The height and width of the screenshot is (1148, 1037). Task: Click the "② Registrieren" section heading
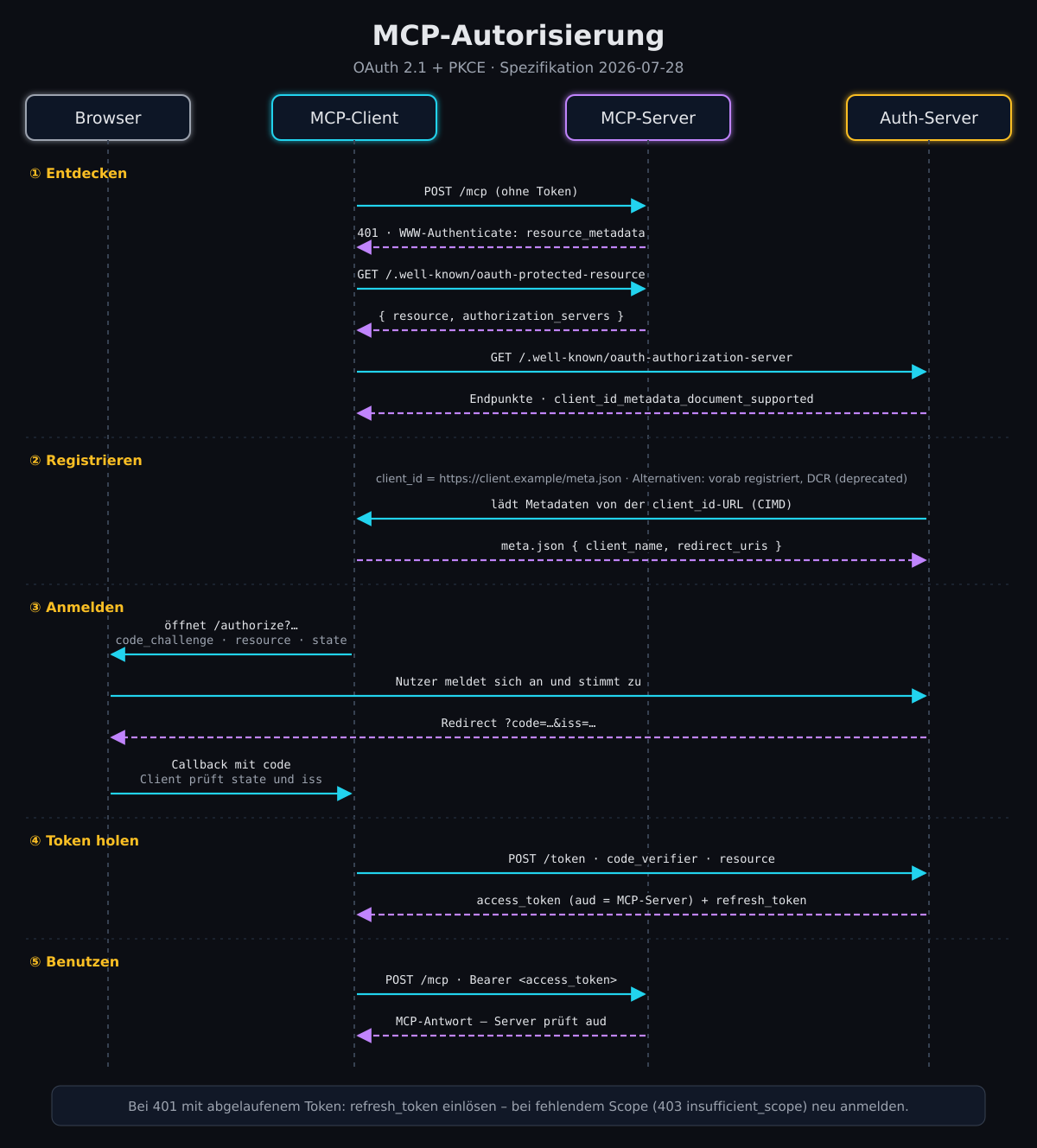click(x=86, y=461)
